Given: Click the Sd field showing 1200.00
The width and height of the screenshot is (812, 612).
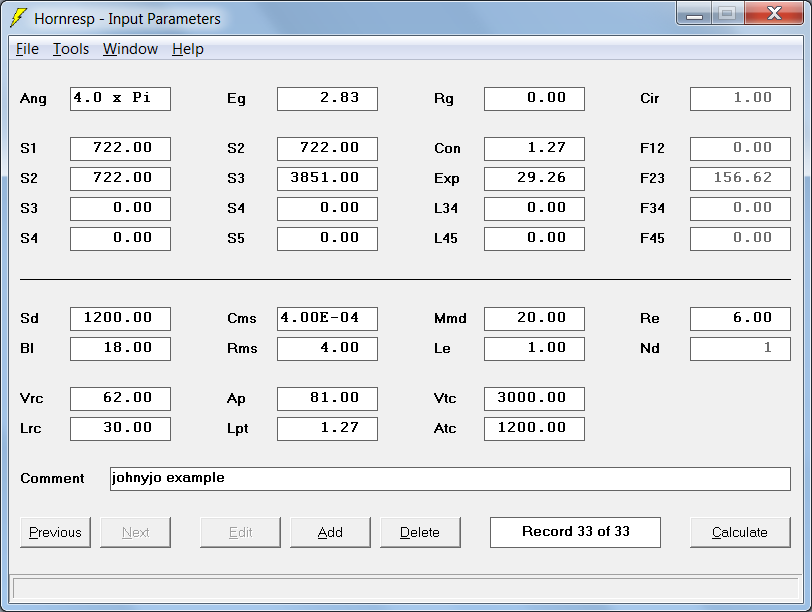Looking at the screenshot, I should (120, 319).
